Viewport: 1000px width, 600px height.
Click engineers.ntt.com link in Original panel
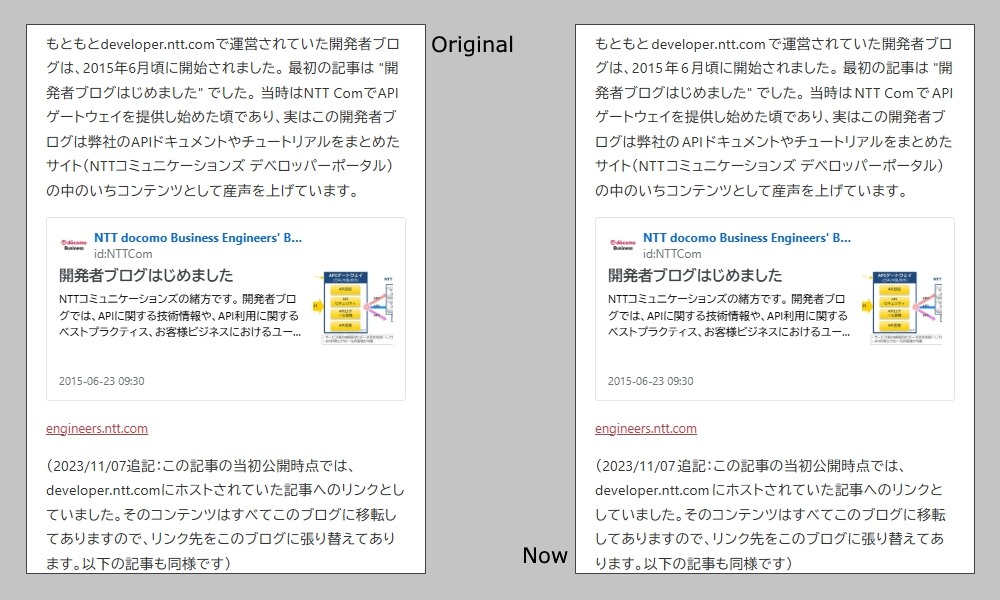click(x=97, y=428)
